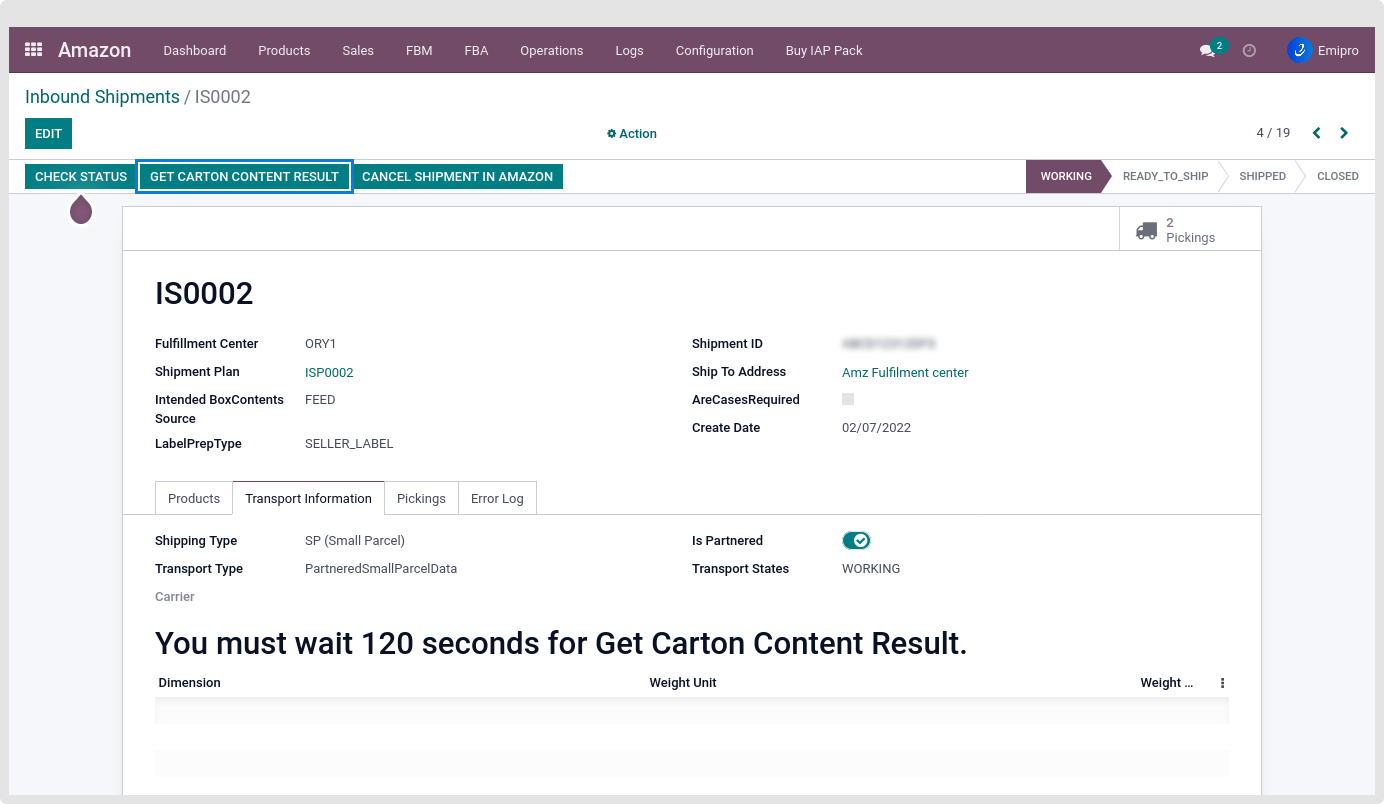The height and width of the screenshot is (804, 1384).
Task: Open the ISP0002 shipment plan link
Action: point(329,372)
